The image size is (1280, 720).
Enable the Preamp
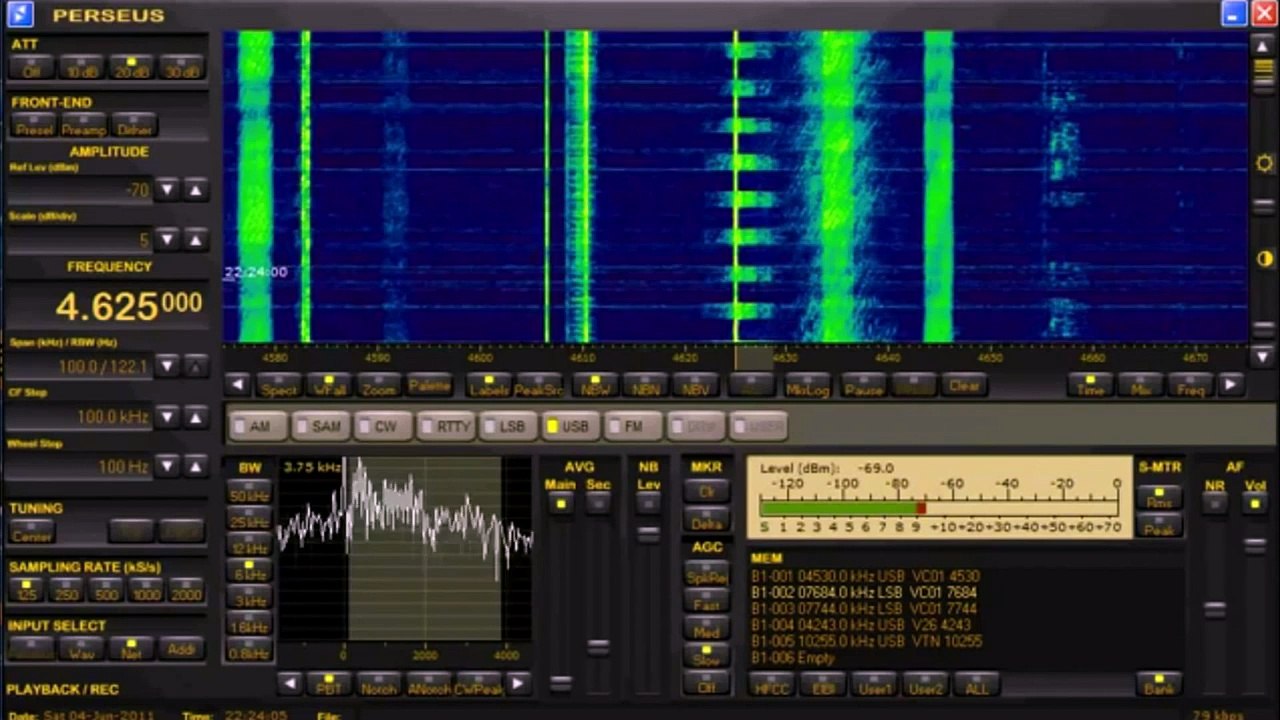point(84,127)
